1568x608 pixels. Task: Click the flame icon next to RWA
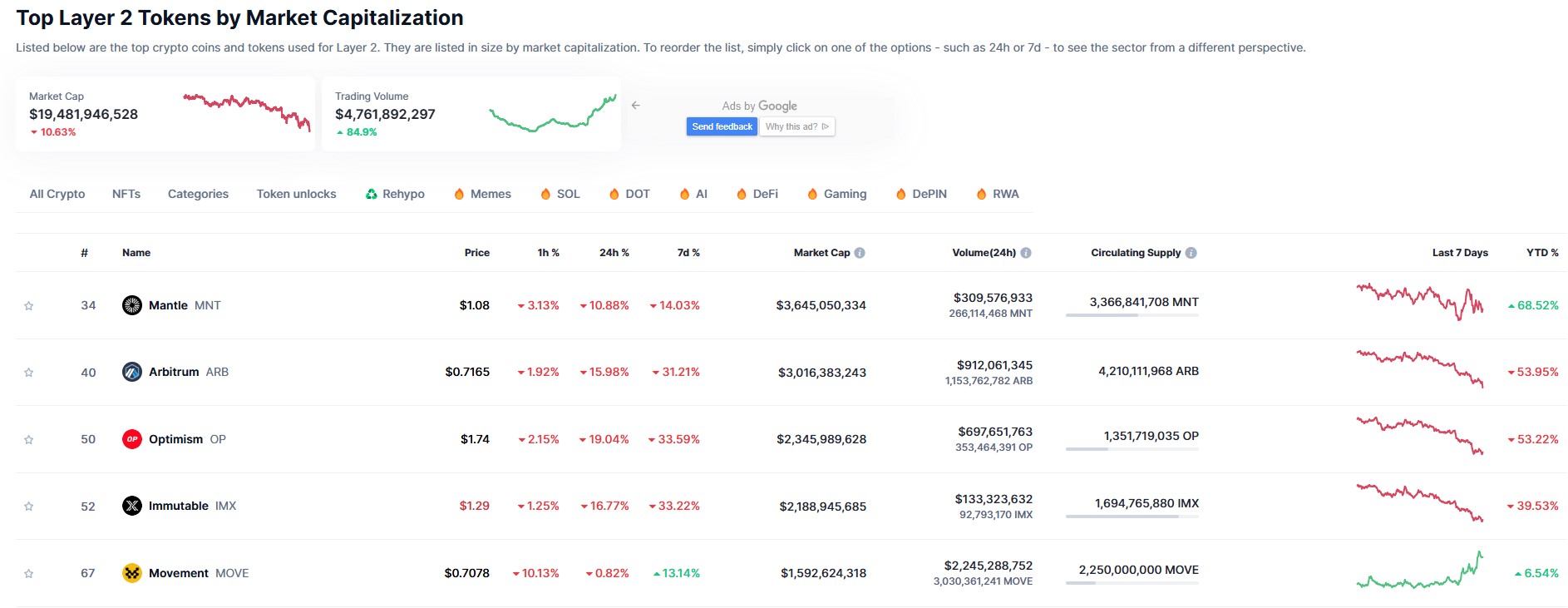[982, 194]
